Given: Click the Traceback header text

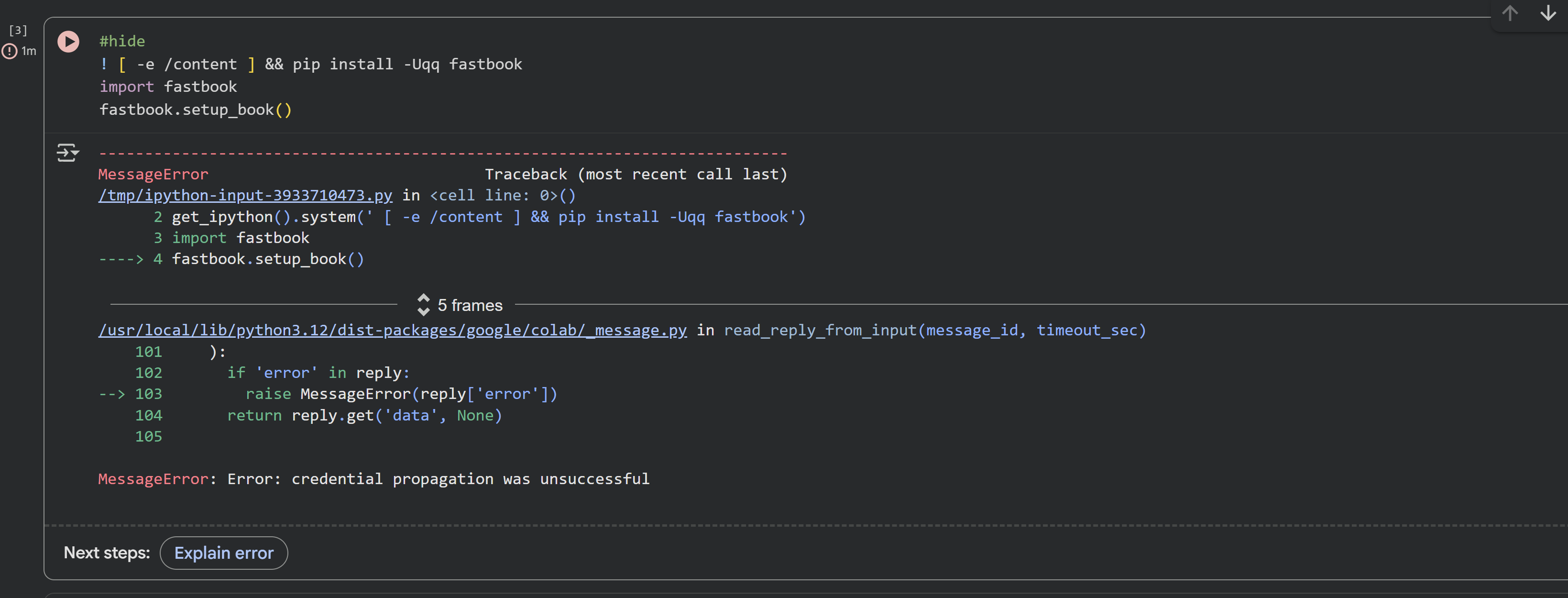Looking at the screenshot, I should [636, 174].
